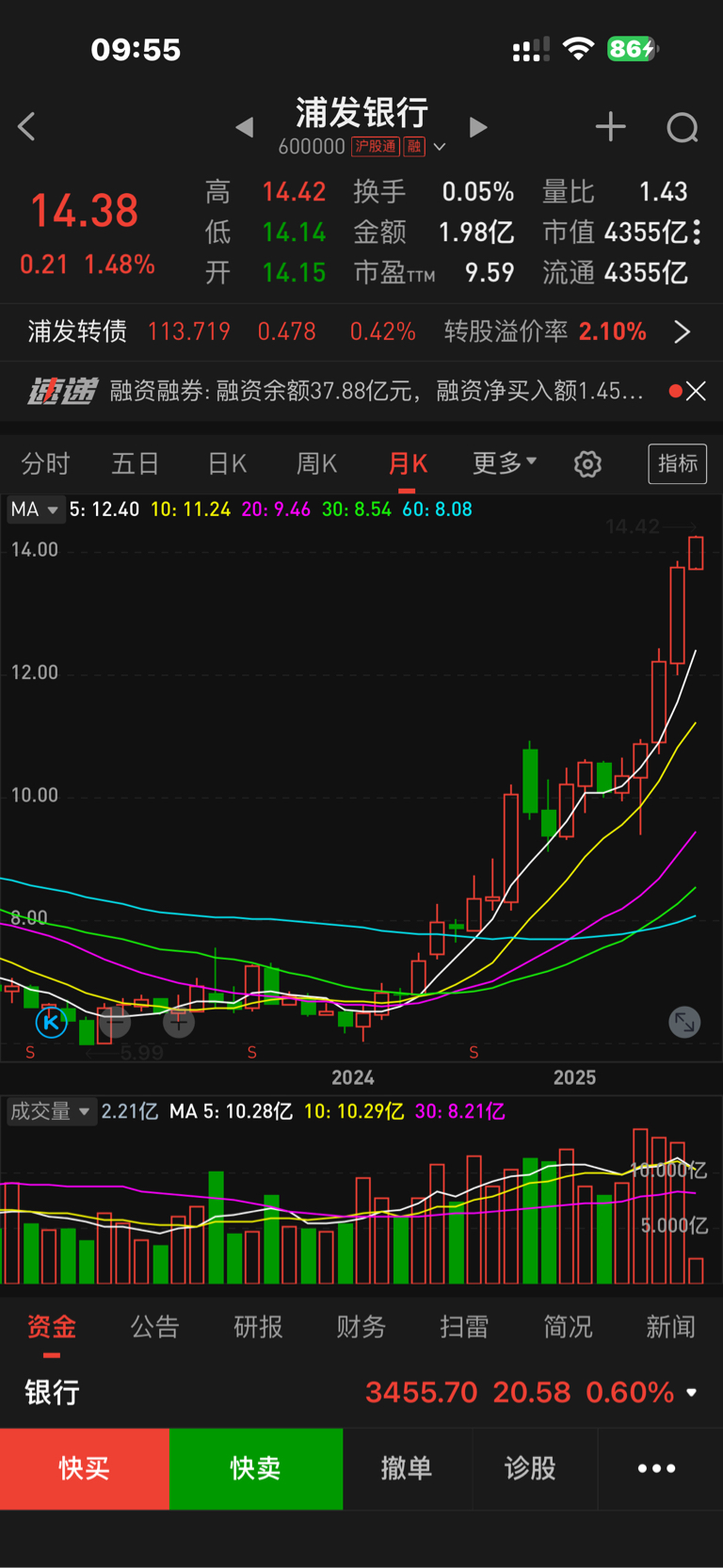
Task: Tap the back arrow icon
Action: 26,127
